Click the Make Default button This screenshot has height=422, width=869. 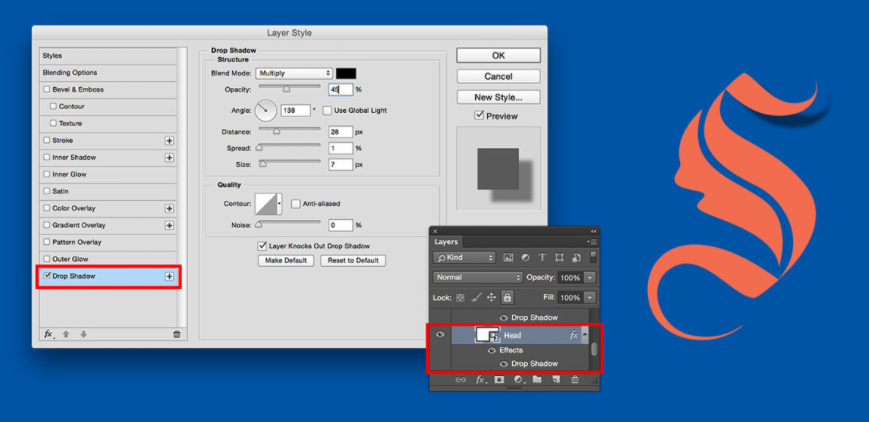[x=286, y=261]
